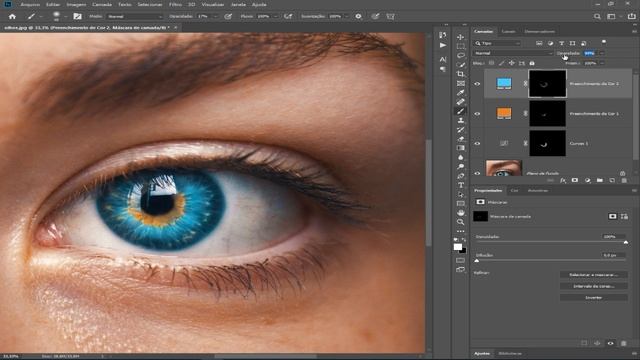Select the Lasso tool

(460, 56)
